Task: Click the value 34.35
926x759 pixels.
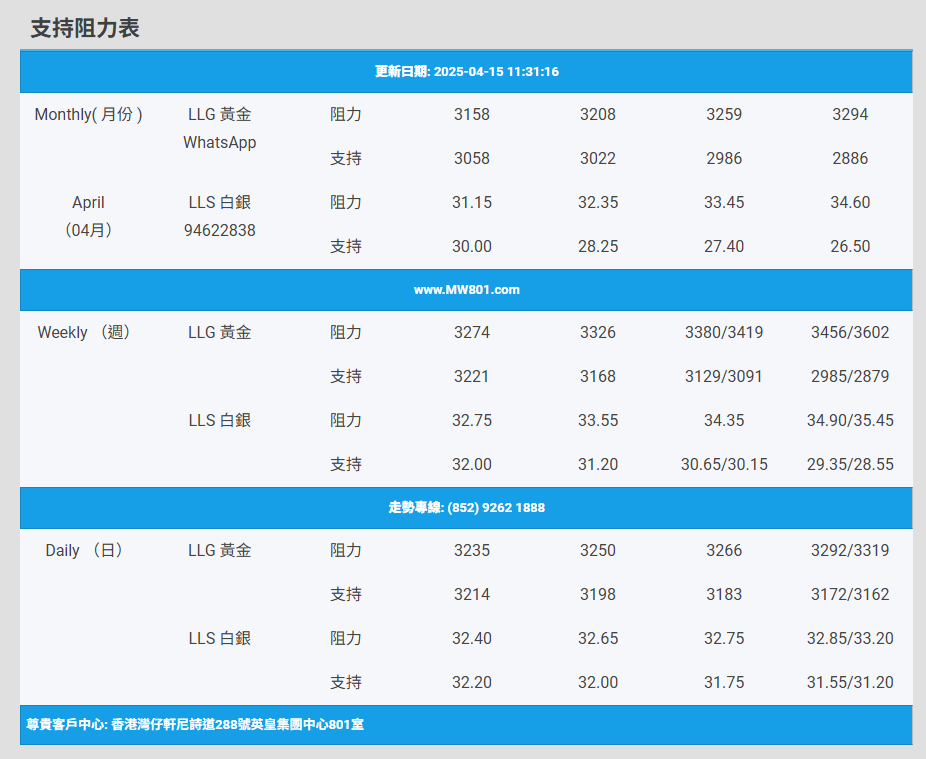Action: [x=724, y=420]
